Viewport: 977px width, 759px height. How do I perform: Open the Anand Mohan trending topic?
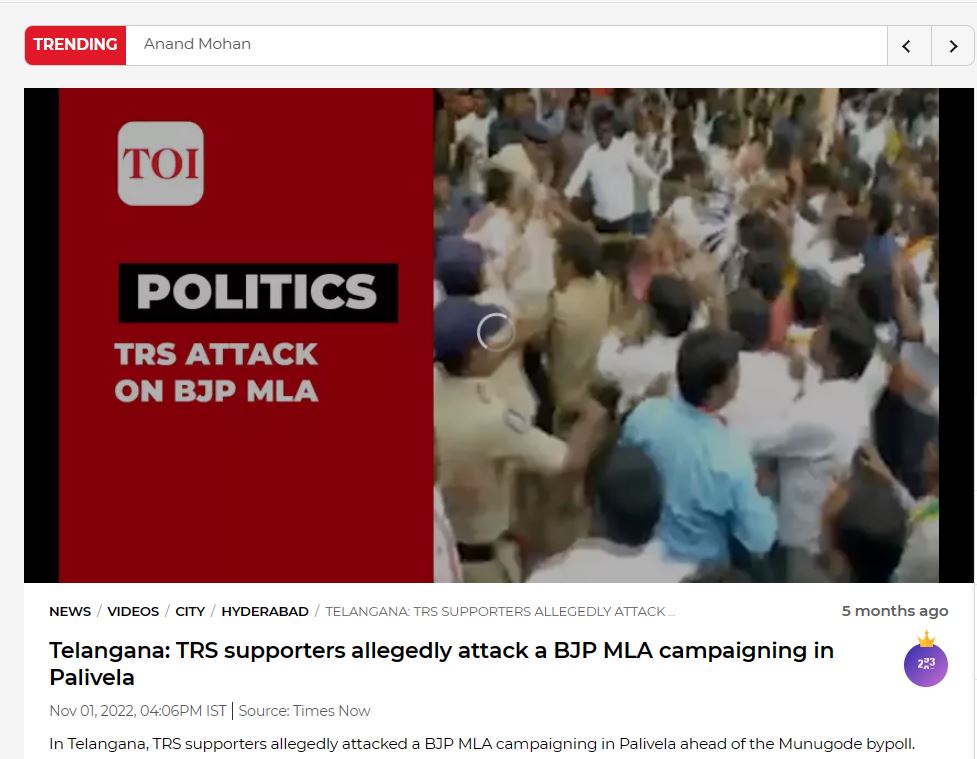click(x=197, y=44)
